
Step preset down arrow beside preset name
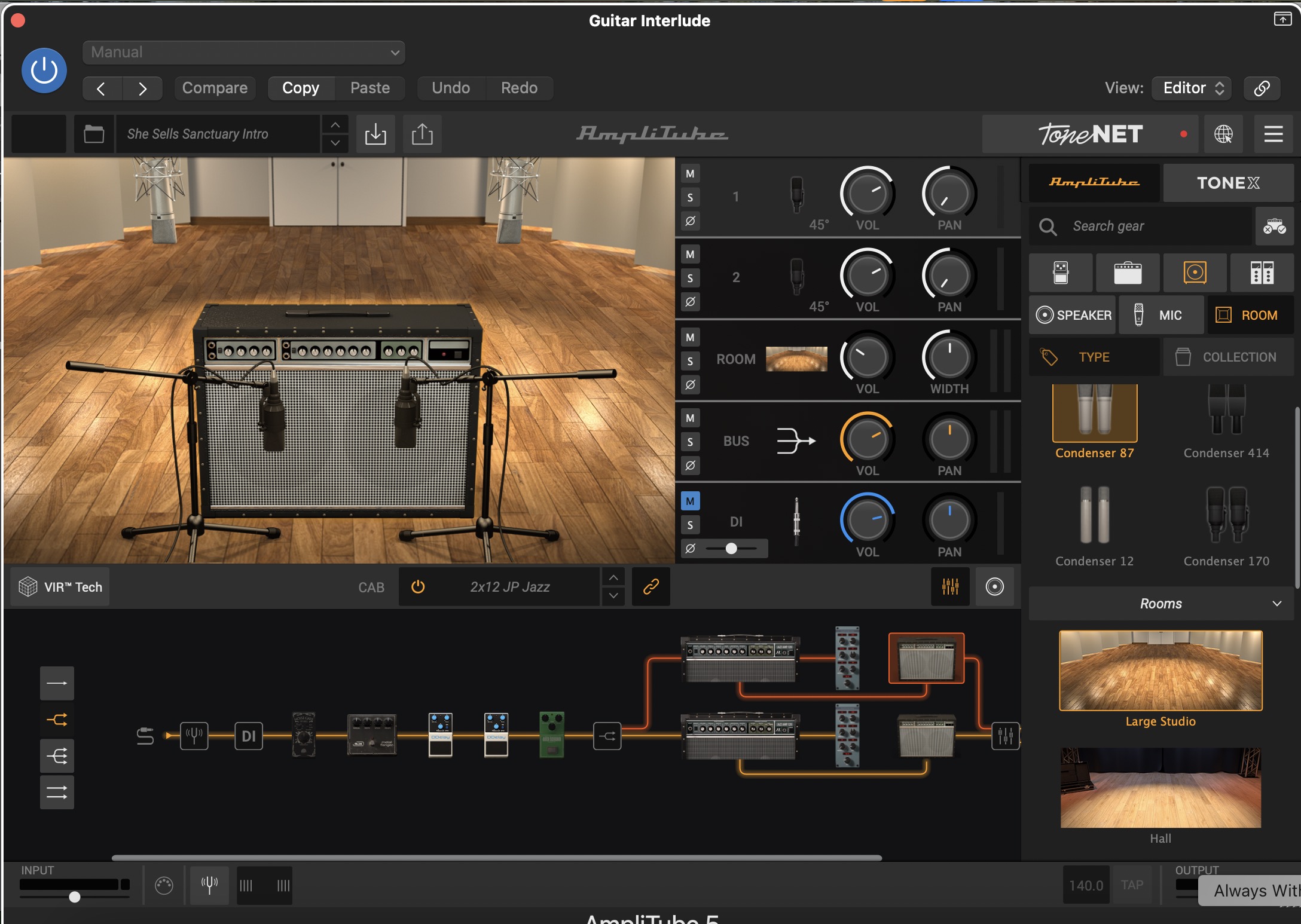(335, 143)
